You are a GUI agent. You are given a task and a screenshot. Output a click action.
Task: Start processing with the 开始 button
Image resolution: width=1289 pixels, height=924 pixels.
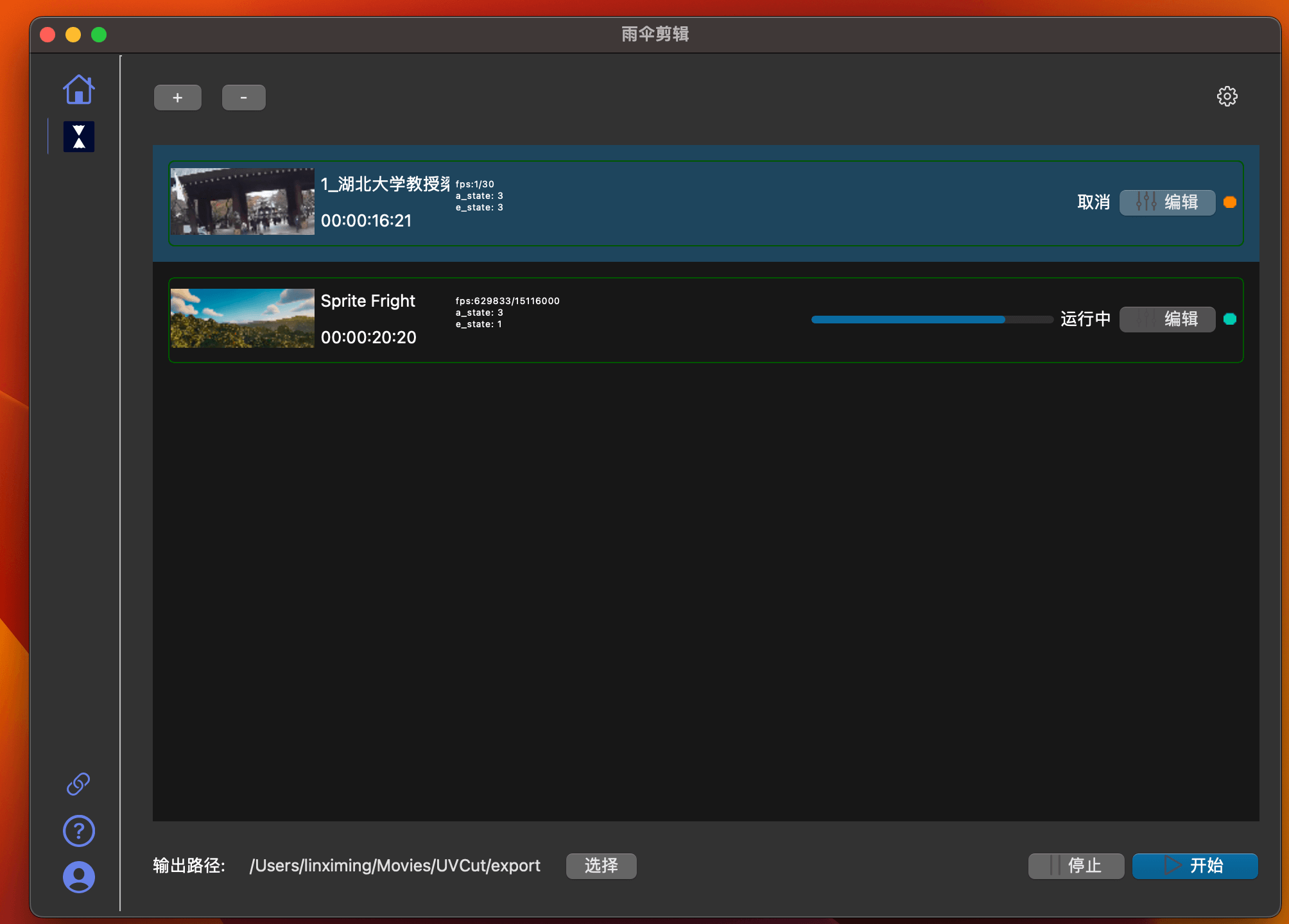coord(1195,866)
